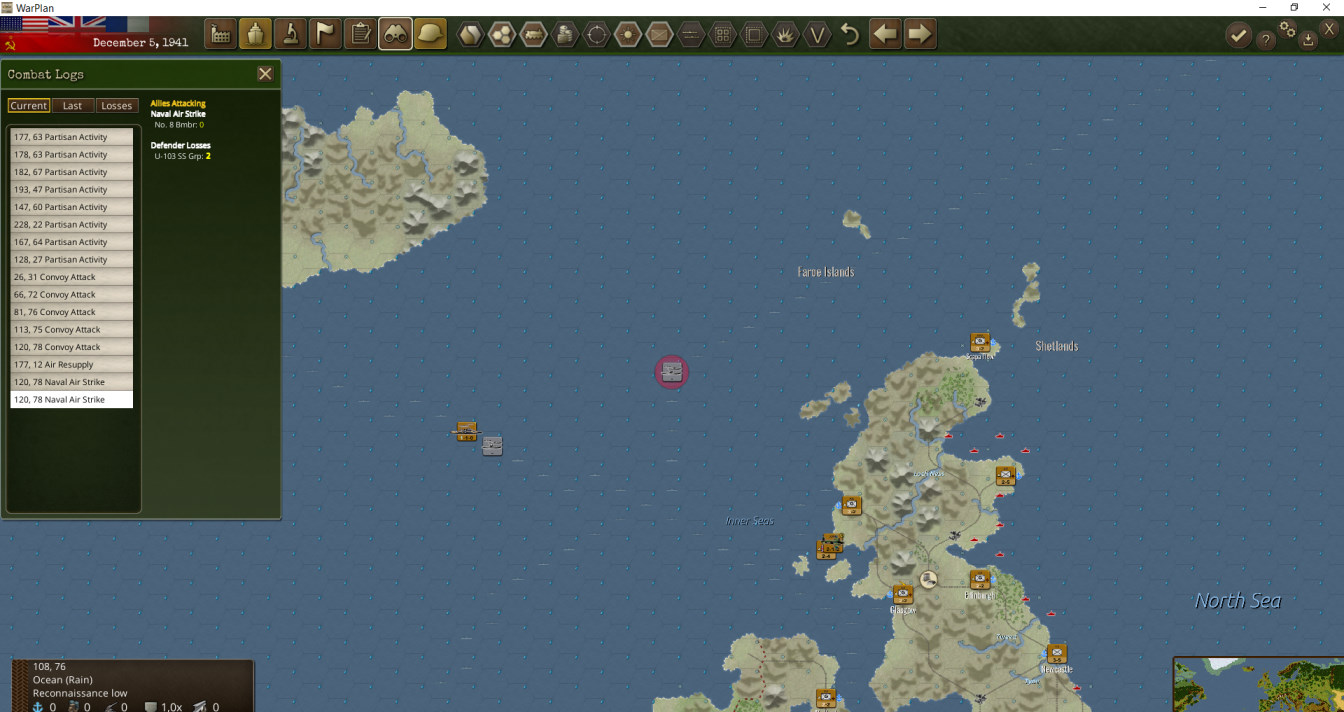Select log entry 177, 63 Partisan Activity

71,137
